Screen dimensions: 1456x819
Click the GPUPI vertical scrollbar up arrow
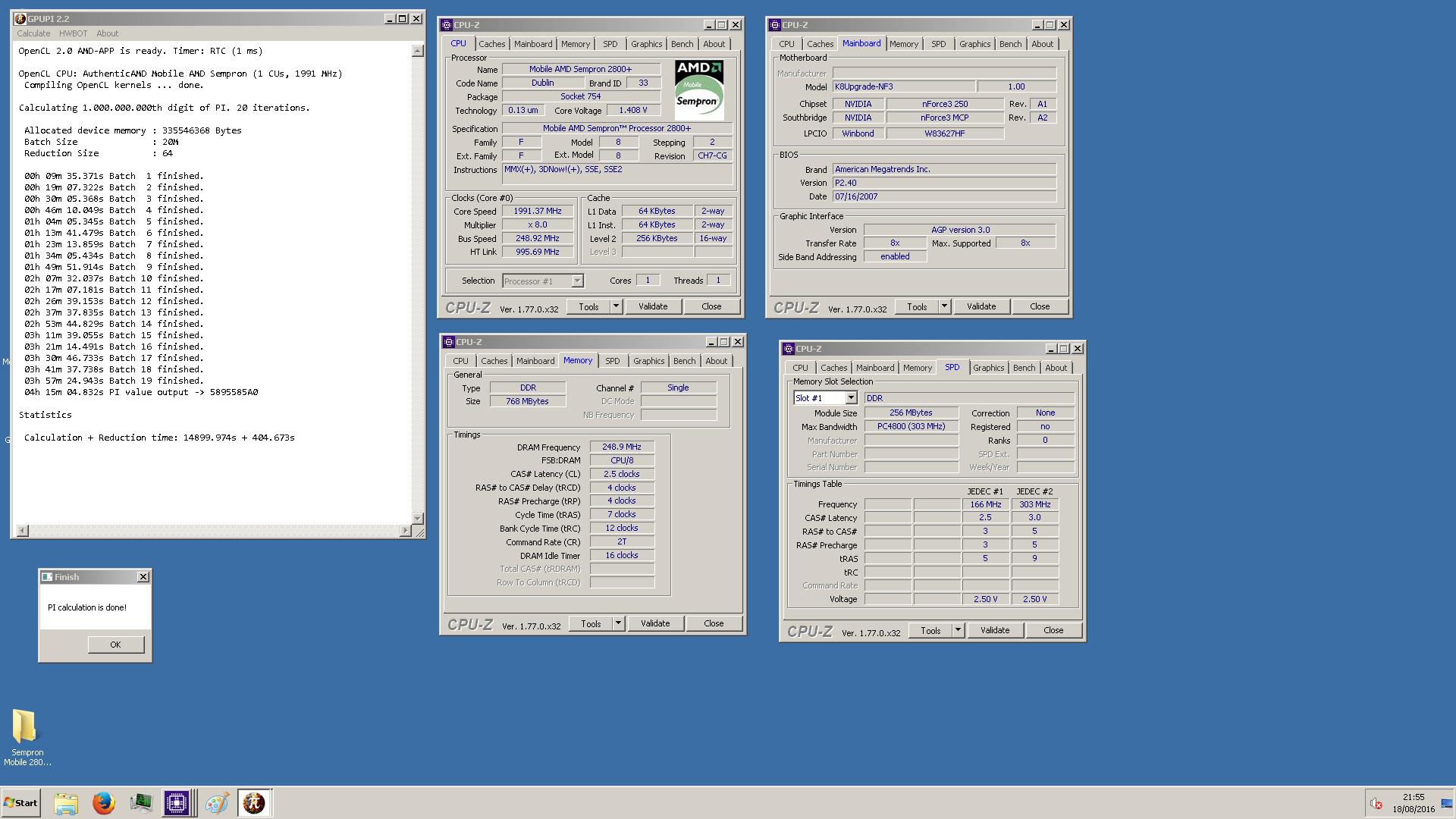click(x=417, y=51)
